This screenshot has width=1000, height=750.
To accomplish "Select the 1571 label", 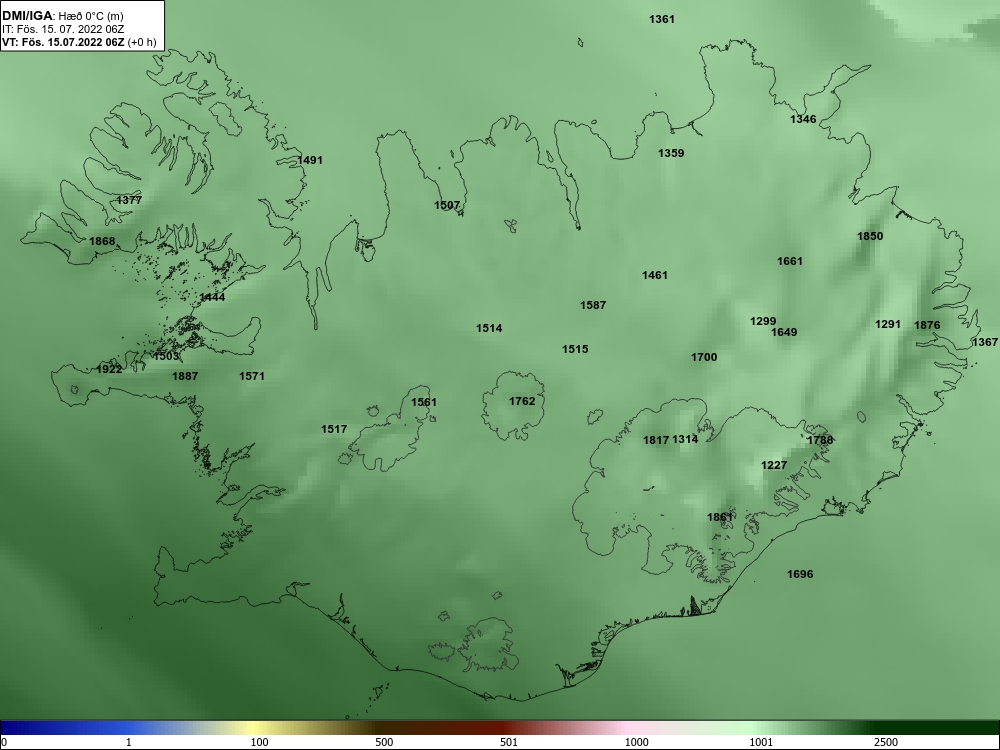I will coord(252,376).
